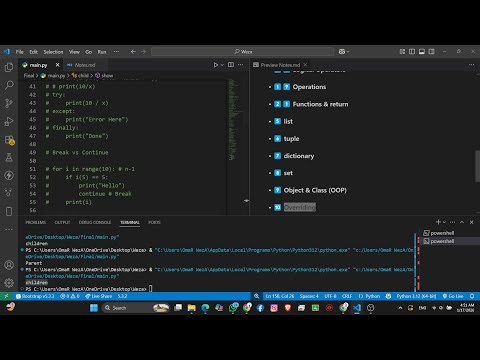Screen dimensions: 480x360
Task: Show hidden menu bar items (ellipsis)
Action: [x=116, y=52]
